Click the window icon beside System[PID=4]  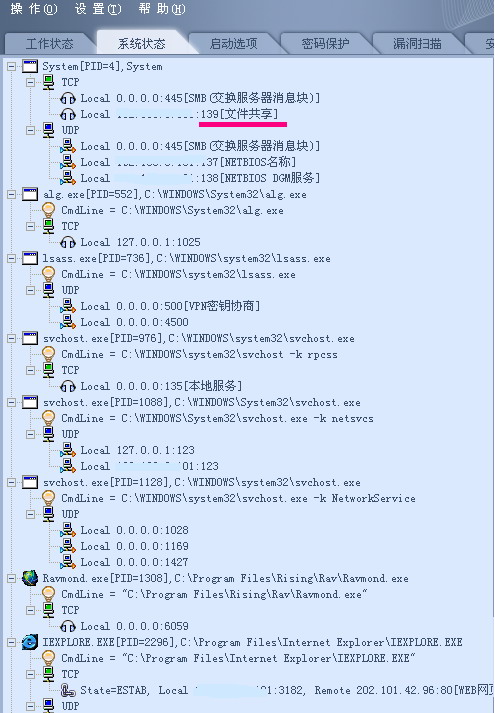tap(30, 66)
